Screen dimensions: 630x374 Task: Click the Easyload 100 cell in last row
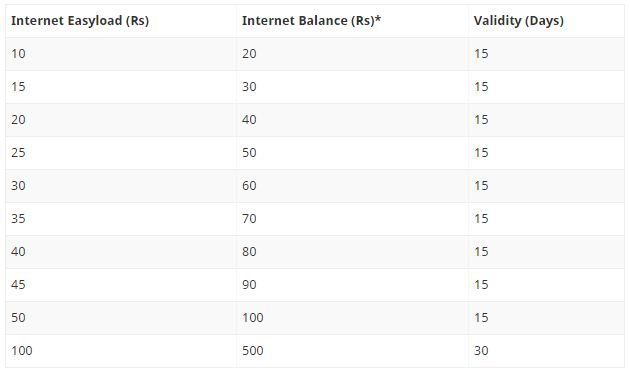tap(121, 351)
